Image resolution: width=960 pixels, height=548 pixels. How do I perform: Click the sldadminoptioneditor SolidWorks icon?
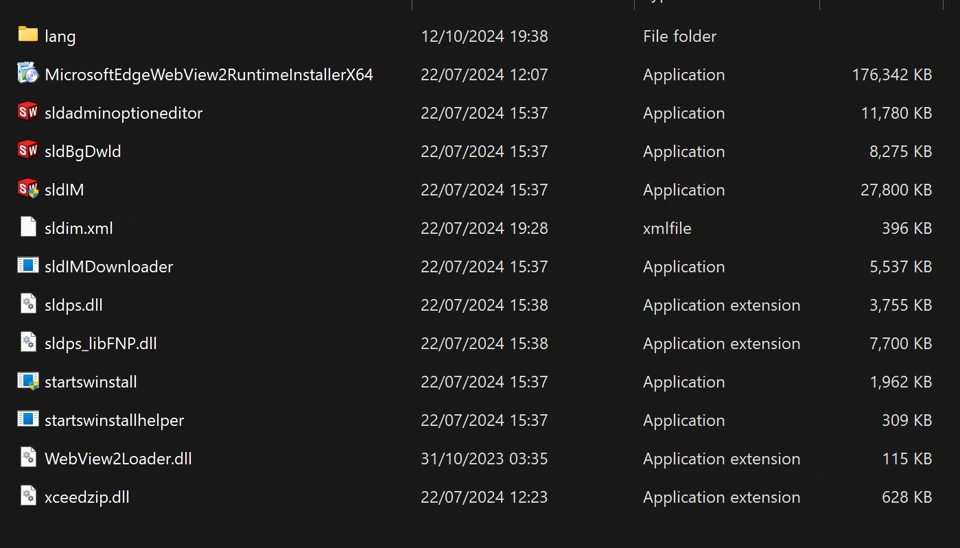28,112
